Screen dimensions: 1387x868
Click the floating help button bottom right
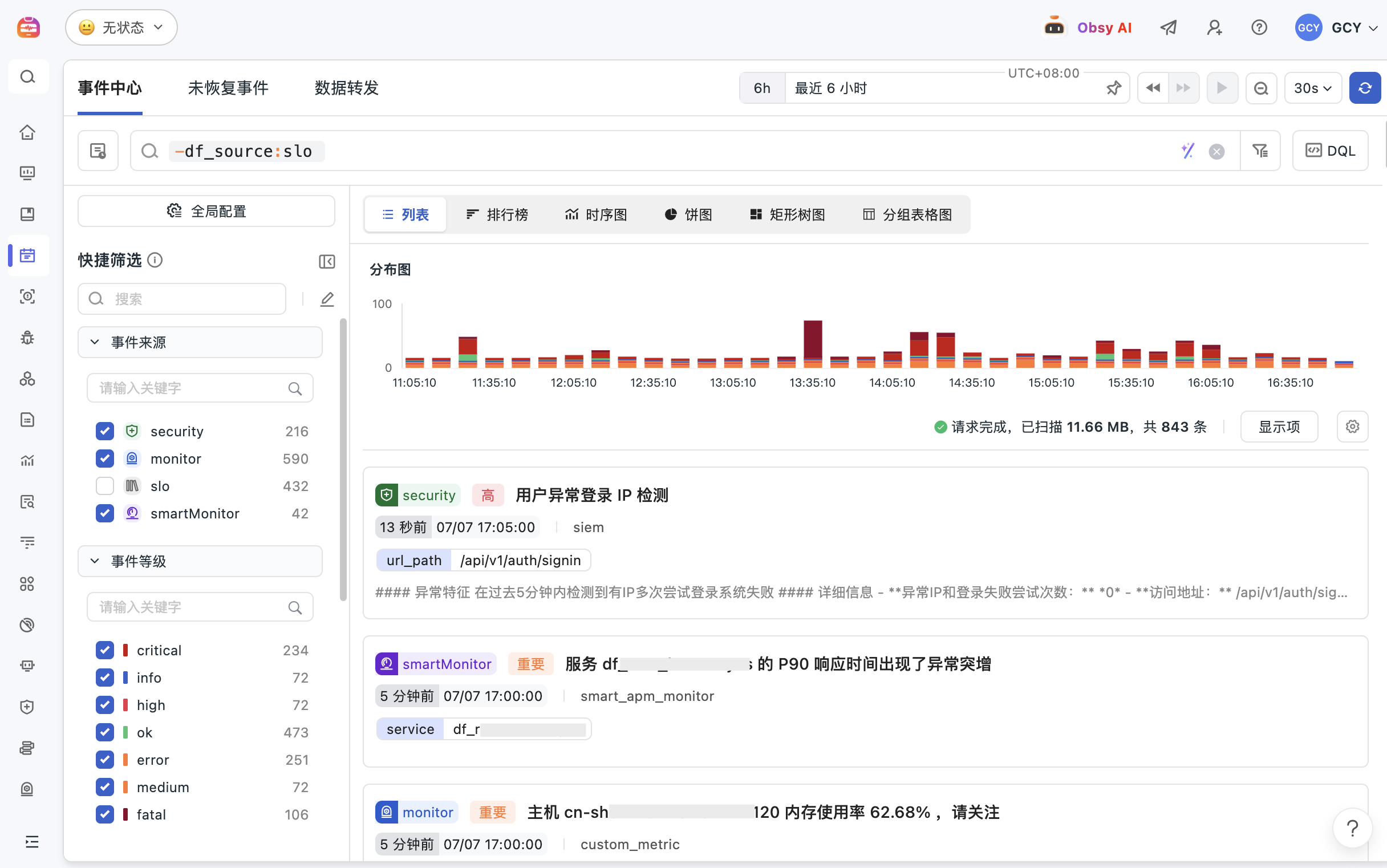(x=1352, y=828)
